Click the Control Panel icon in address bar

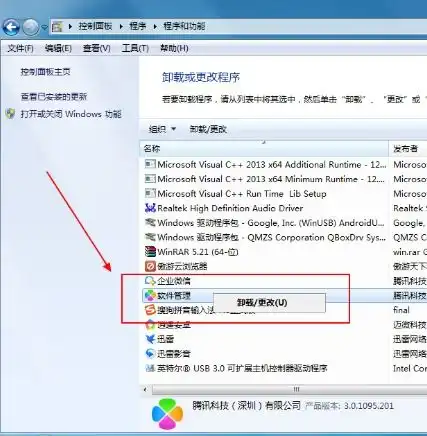[57, 26]
